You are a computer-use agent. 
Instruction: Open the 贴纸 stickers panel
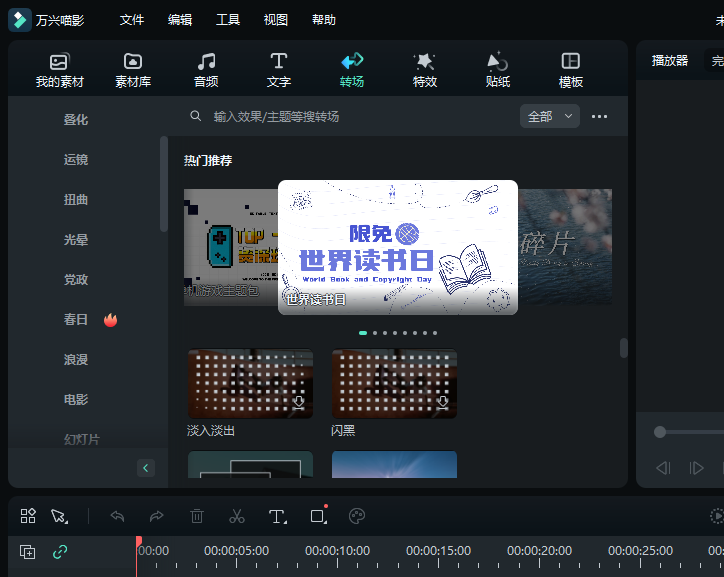point(498,70)
